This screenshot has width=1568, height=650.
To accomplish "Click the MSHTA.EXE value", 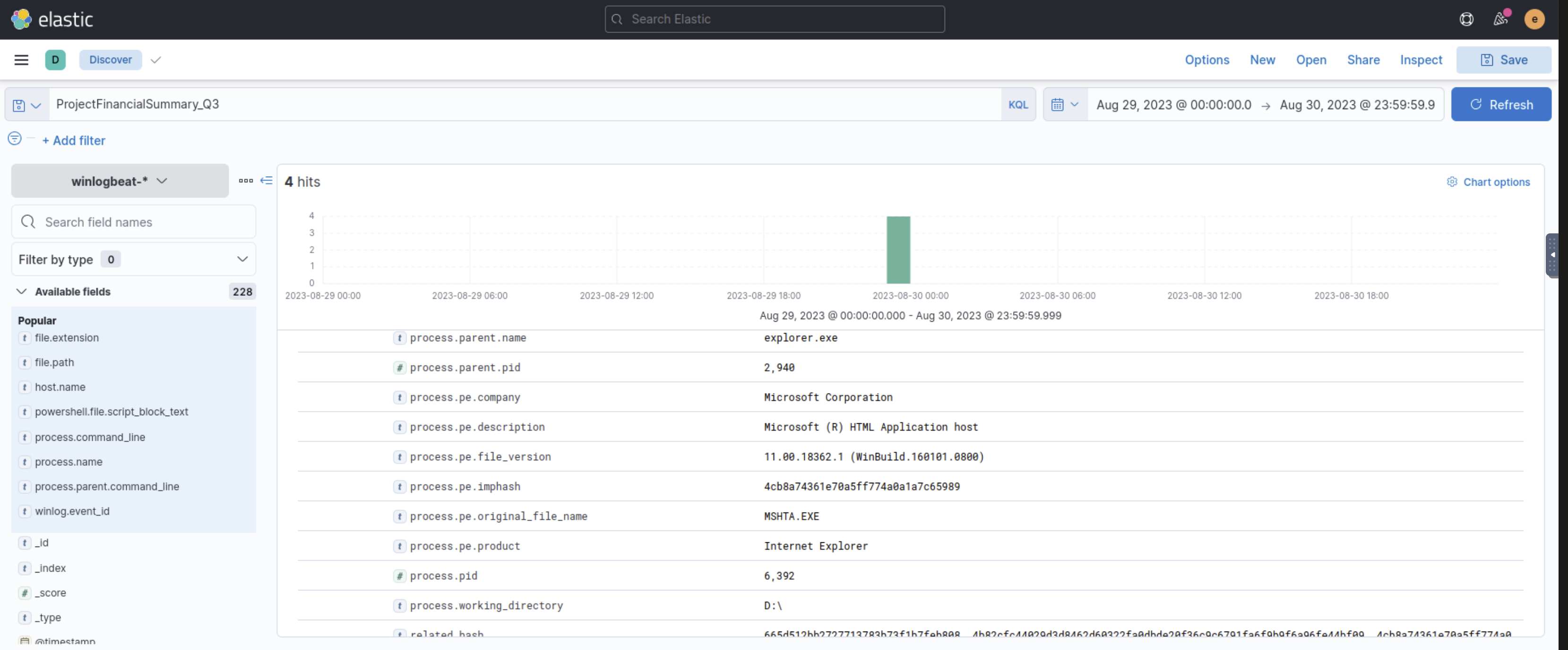I will point(791,516).
